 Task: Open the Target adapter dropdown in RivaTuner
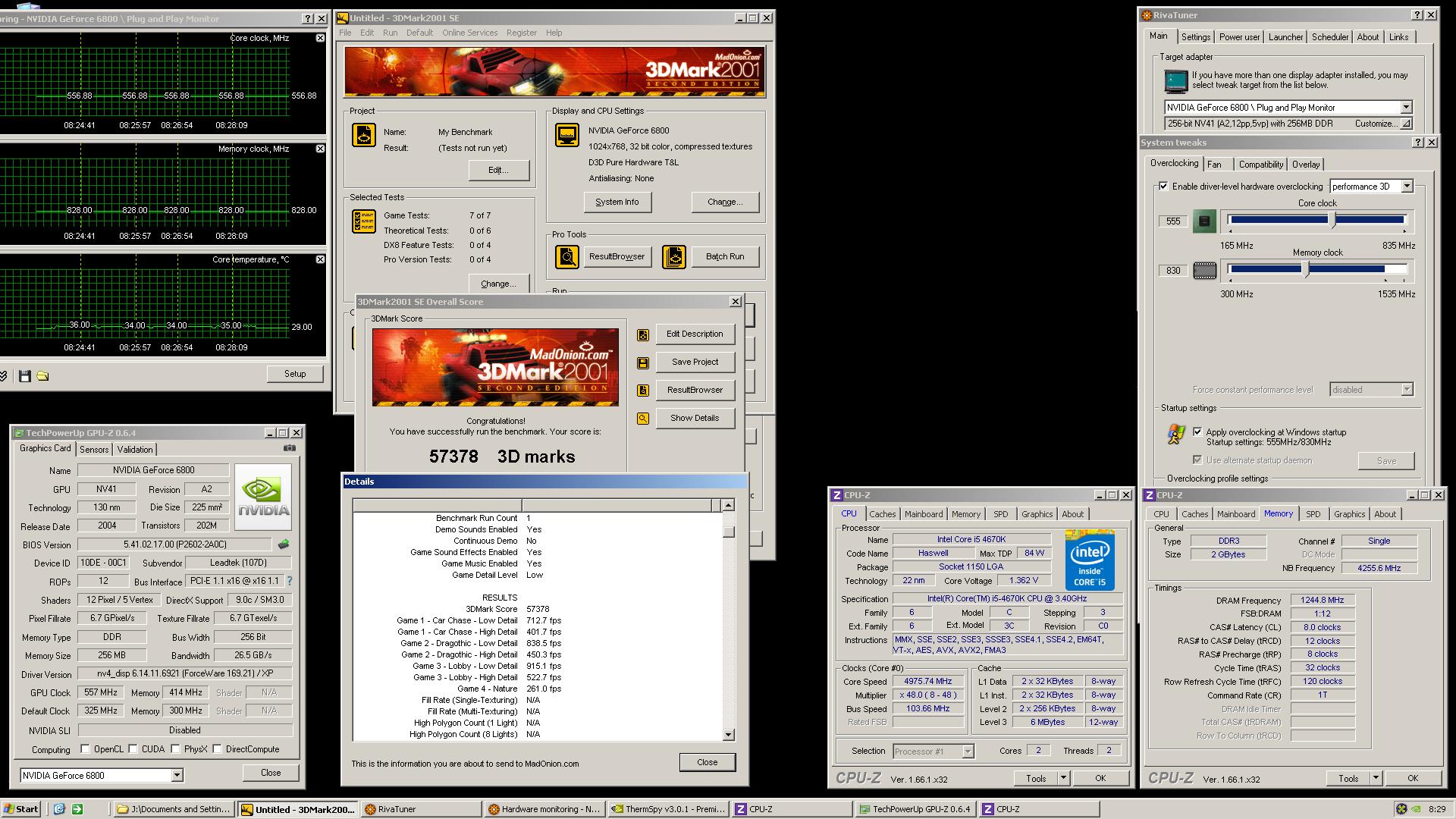click(x=1405, y=108)
